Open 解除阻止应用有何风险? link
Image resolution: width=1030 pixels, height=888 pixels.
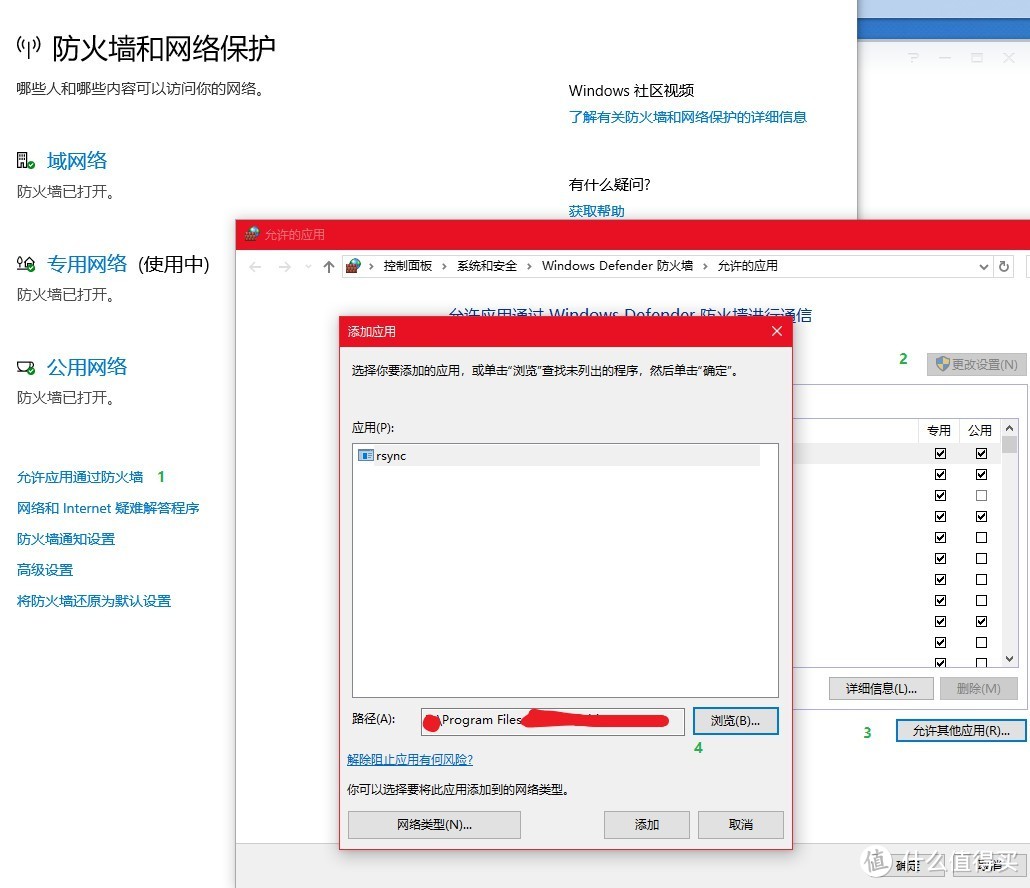click(410, 759)
